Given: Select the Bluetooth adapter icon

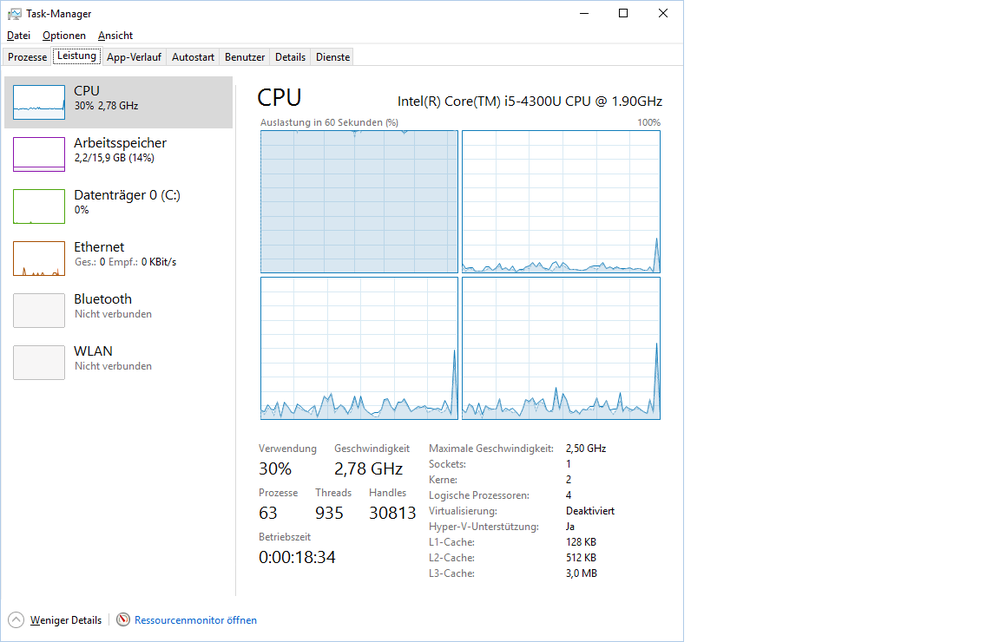Looking at the screenshot, I should (39, 310).
